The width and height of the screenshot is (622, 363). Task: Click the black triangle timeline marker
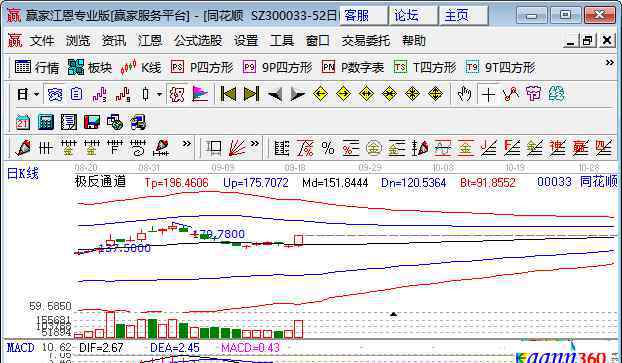pos(393,314)
